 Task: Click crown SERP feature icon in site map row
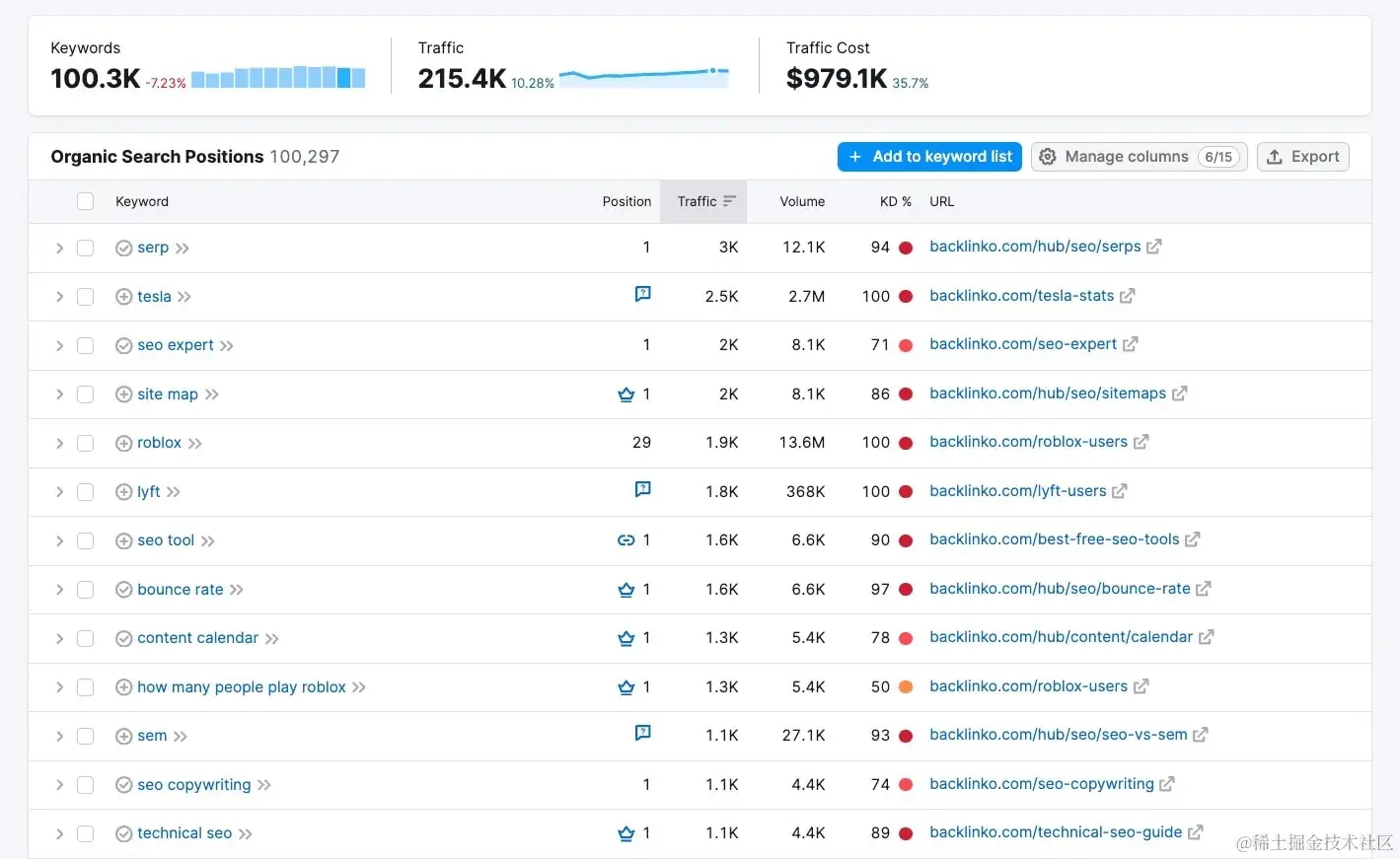626,394
